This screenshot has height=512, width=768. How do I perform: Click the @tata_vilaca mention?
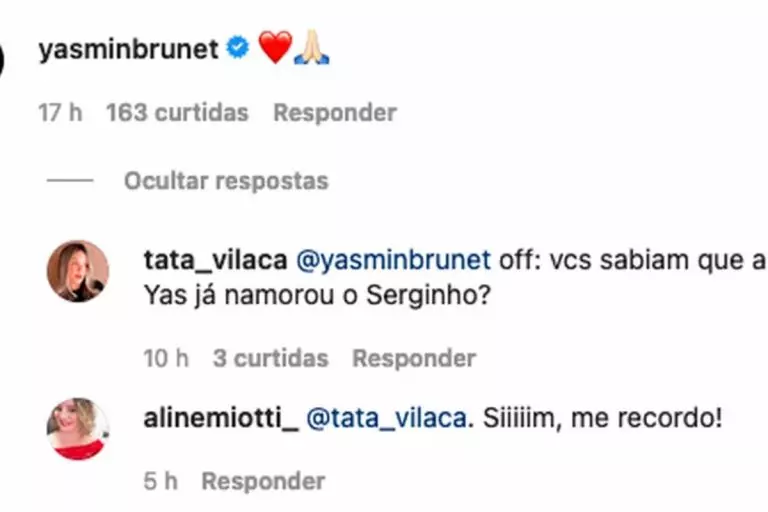(x=385, y=419)
